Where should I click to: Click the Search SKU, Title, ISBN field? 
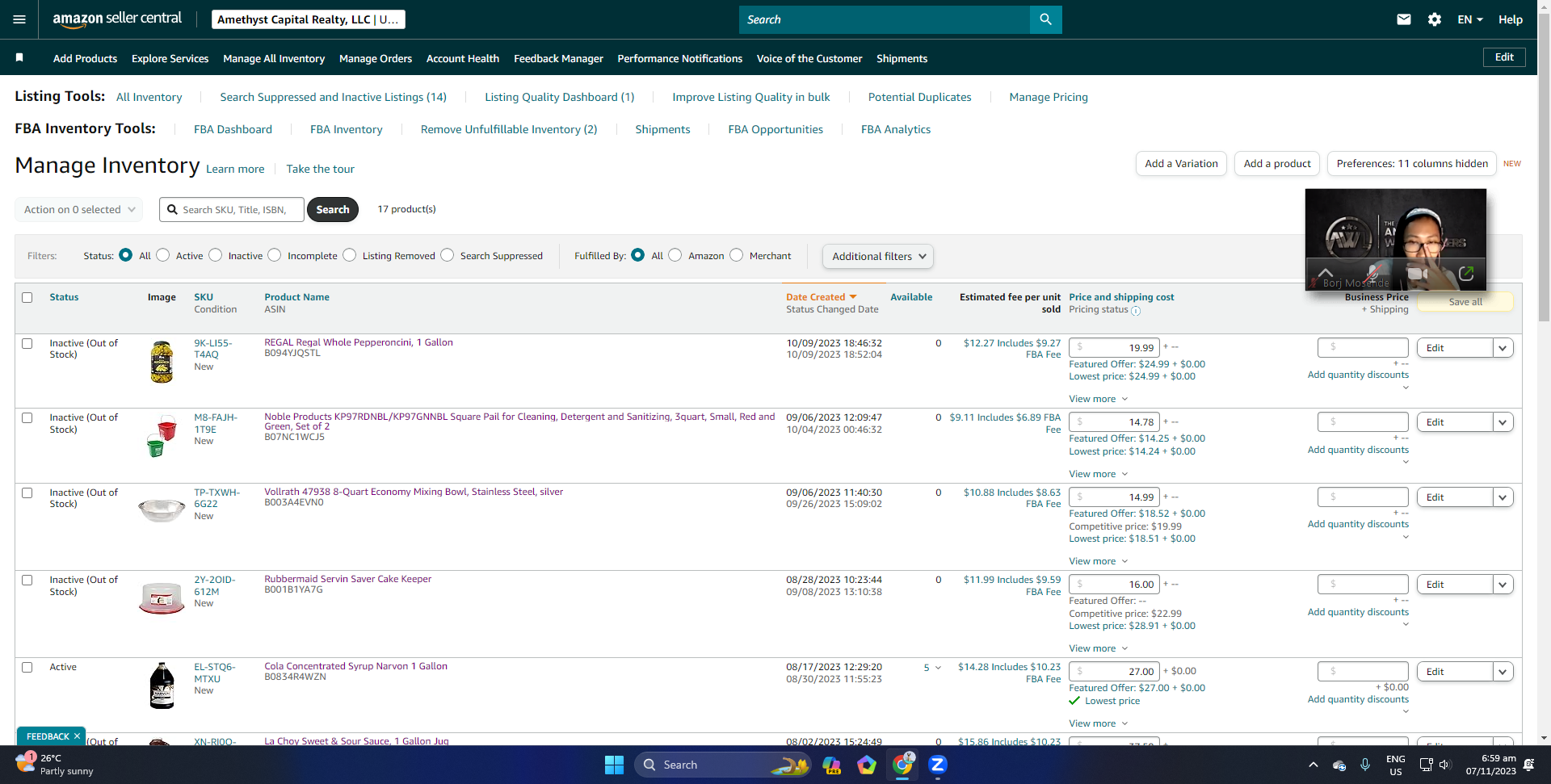pyautogui.click(x=232, y=209)
